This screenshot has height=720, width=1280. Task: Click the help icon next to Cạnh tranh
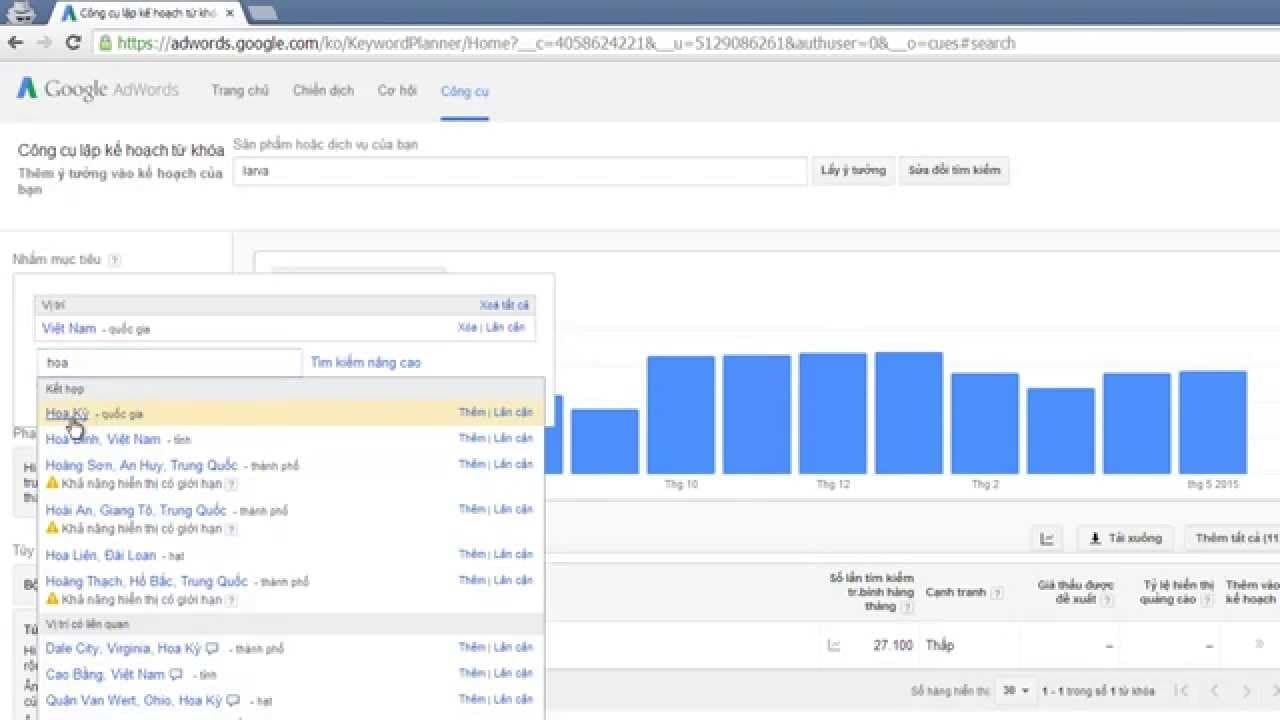(997, 593)
